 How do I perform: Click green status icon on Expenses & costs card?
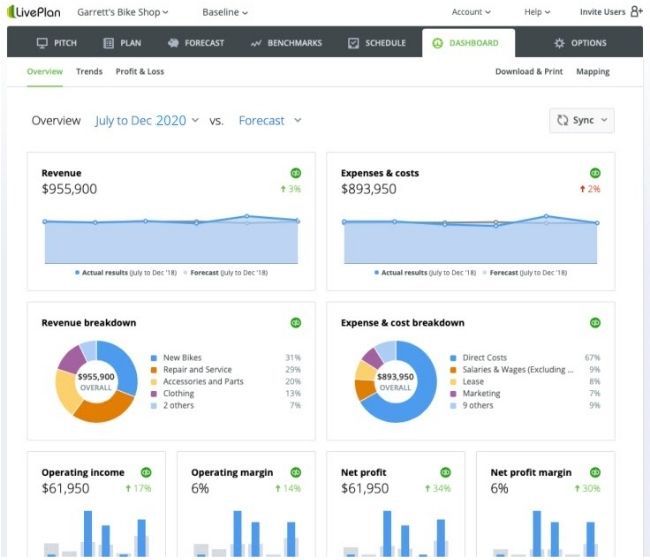(x=595, y=173)
